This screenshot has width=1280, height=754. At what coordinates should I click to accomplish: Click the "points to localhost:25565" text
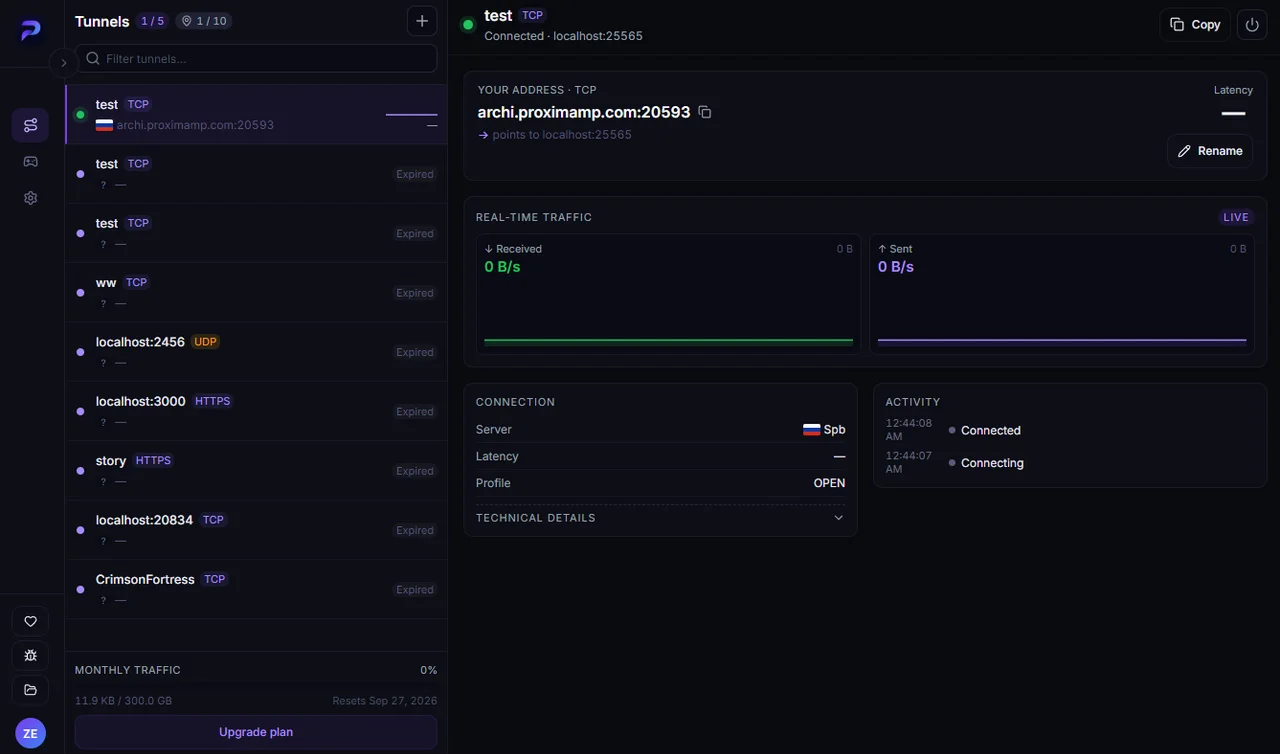562,135
